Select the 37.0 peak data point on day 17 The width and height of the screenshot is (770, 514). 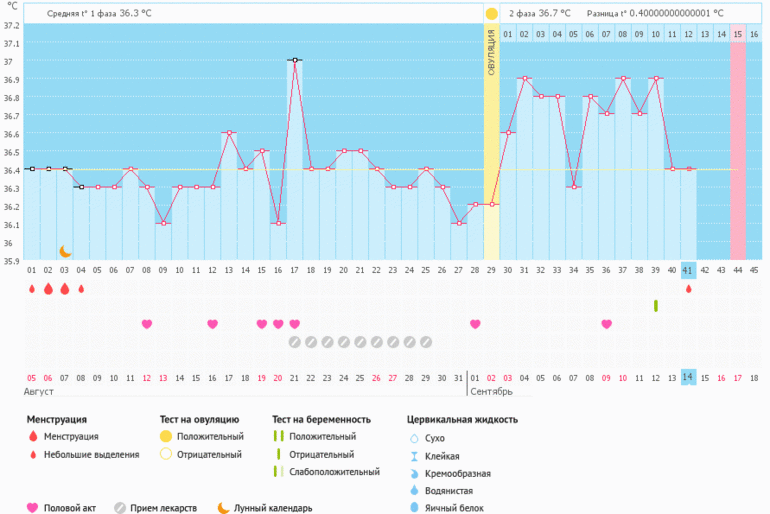295,60
